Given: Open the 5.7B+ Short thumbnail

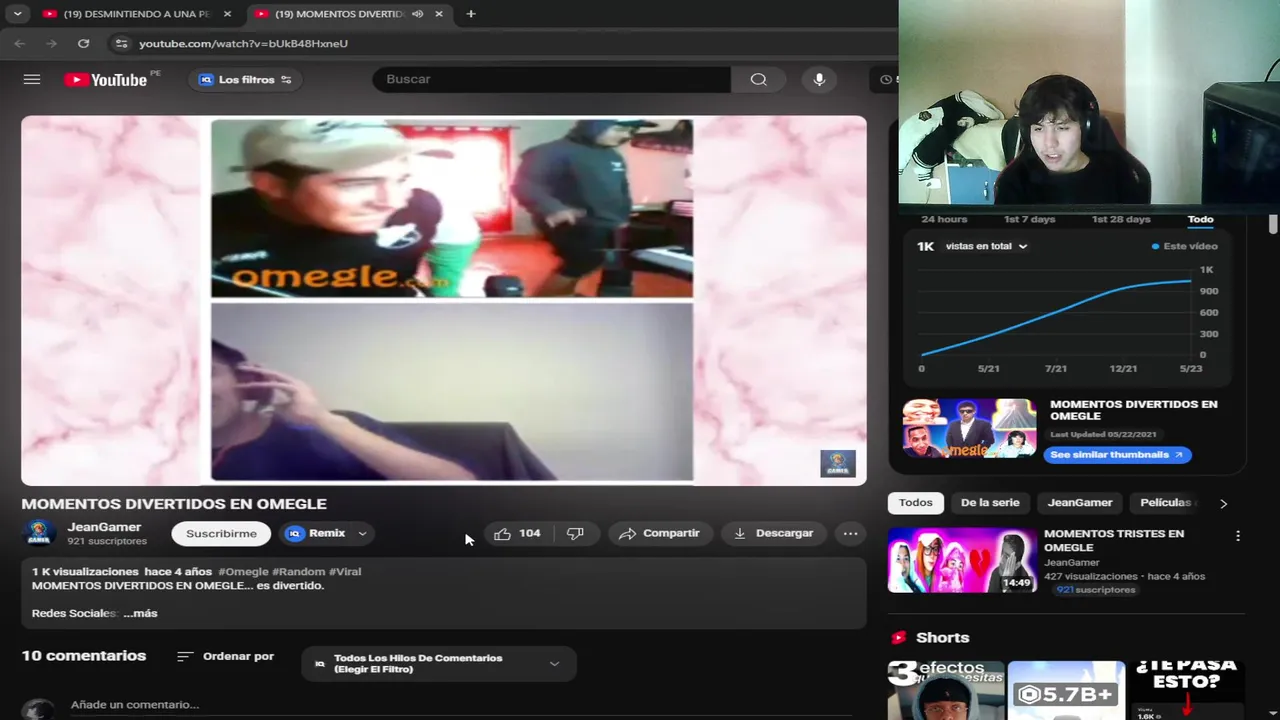Looking at the screenshot, I should coord(1066,690).
